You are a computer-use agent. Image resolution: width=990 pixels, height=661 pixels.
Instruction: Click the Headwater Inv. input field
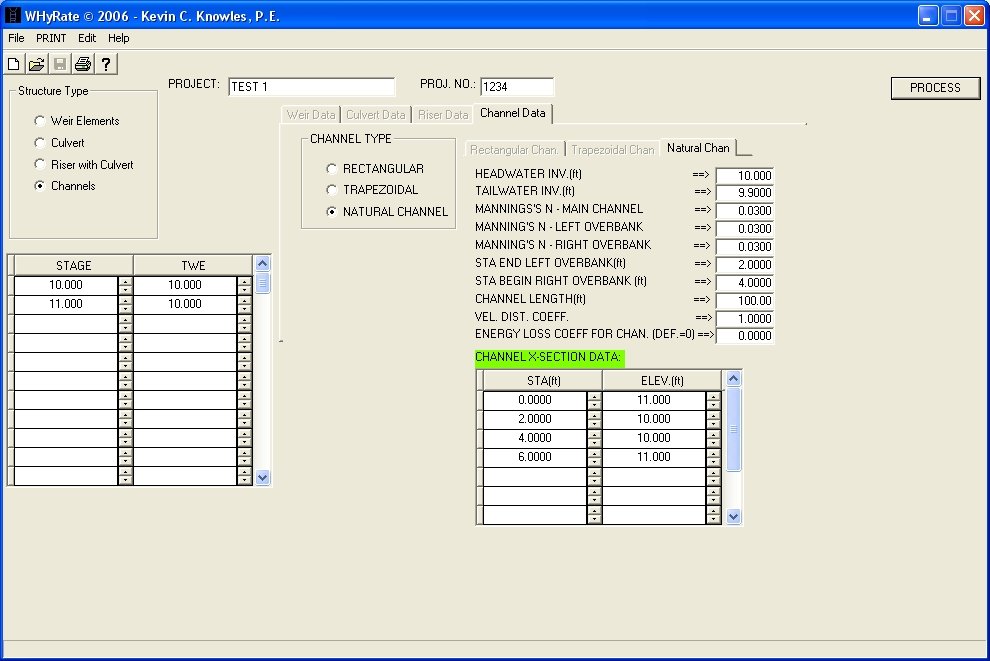coord(744,176)
